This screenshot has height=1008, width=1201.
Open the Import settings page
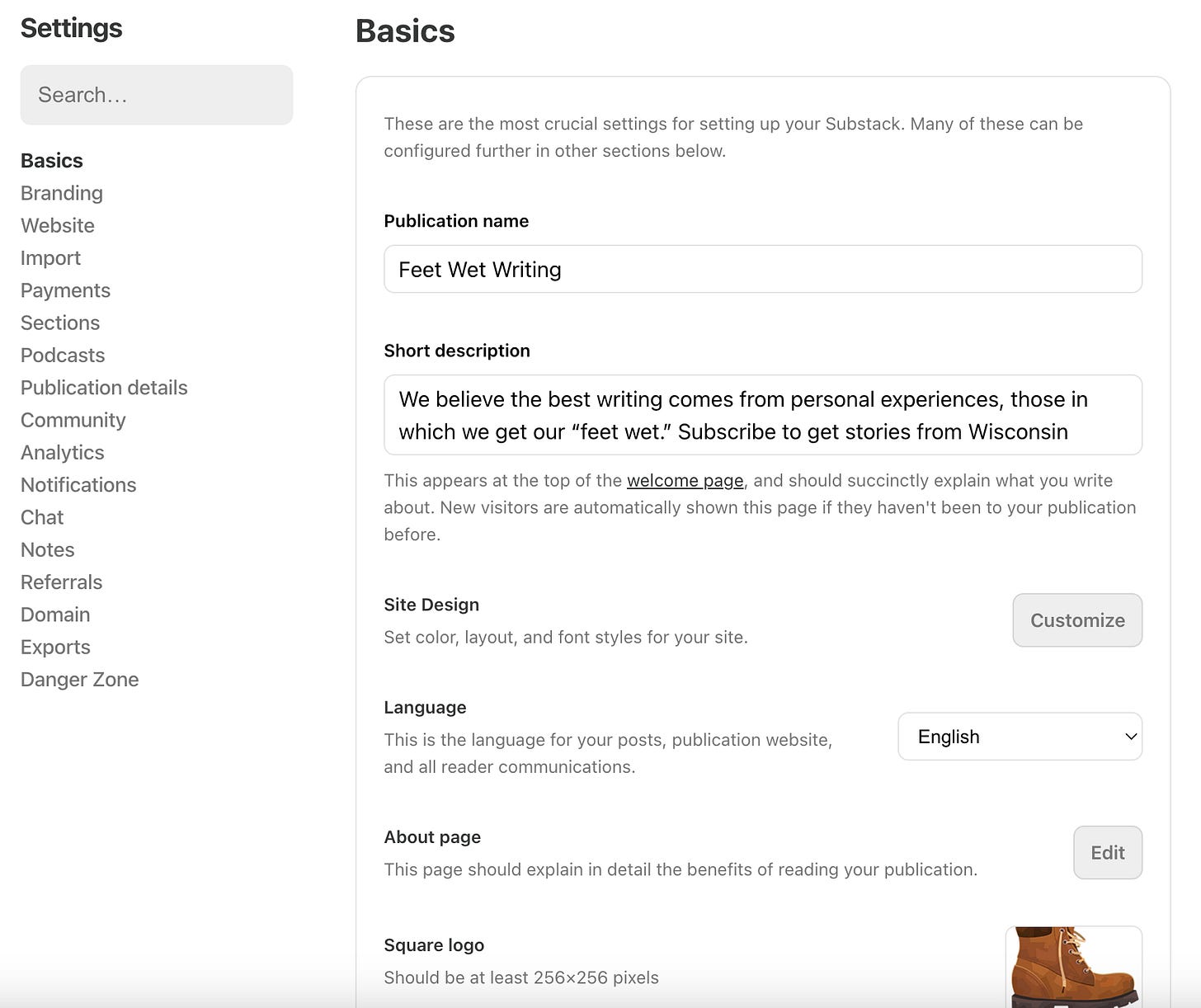tap(50, 257)
